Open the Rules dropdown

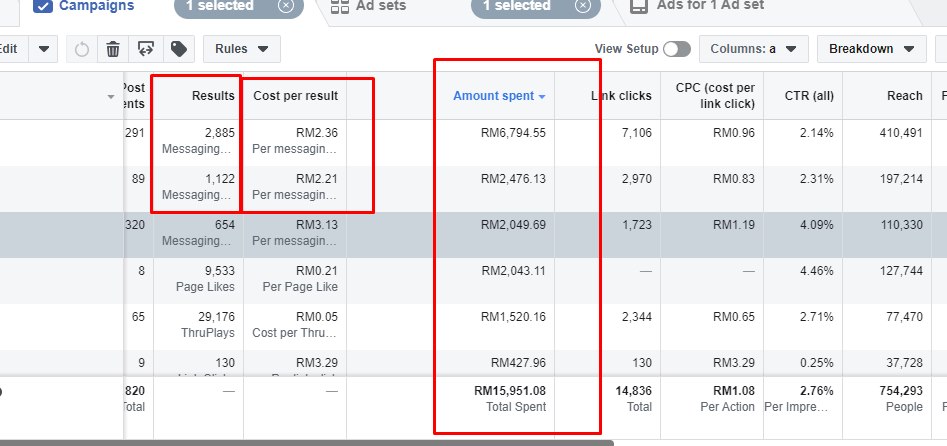pyautogui.click(x=242, y=49)
